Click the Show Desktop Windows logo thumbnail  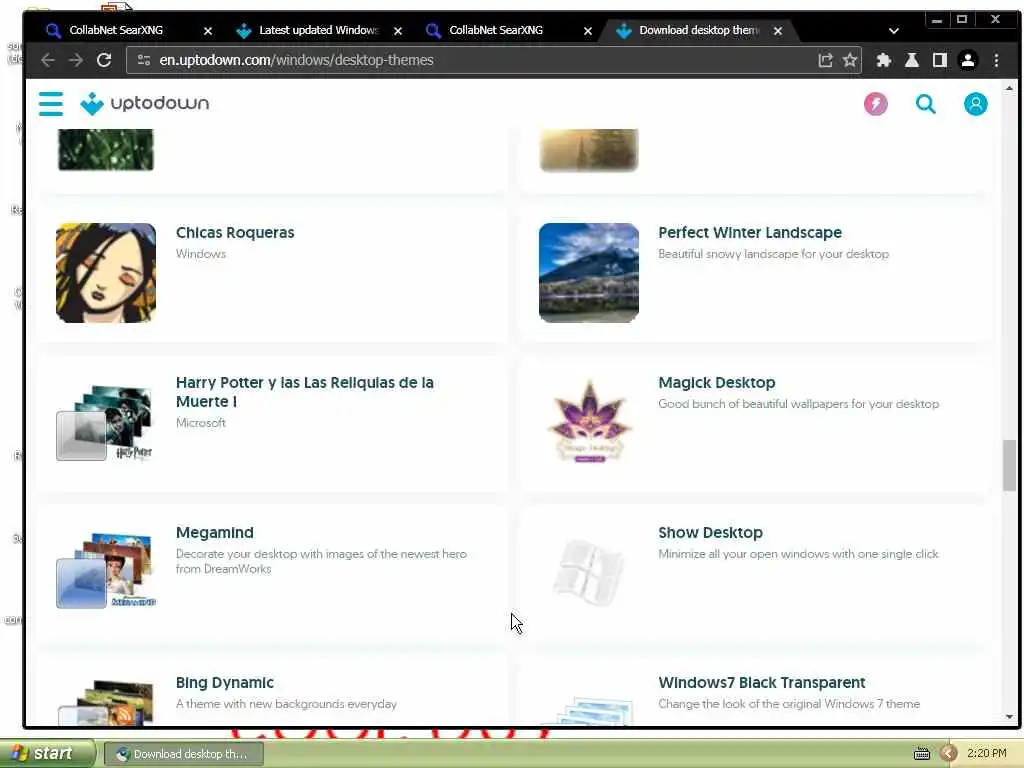pyautogui.click(x=589, y=572)
